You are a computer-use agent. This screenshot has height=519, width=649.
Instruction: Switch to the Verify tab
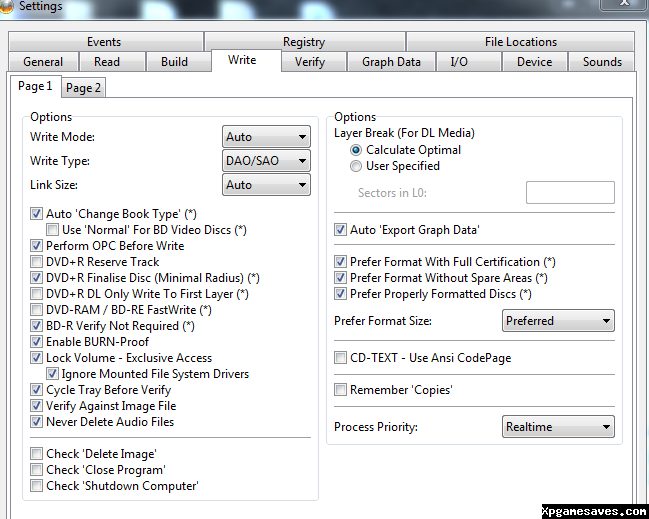309,62
